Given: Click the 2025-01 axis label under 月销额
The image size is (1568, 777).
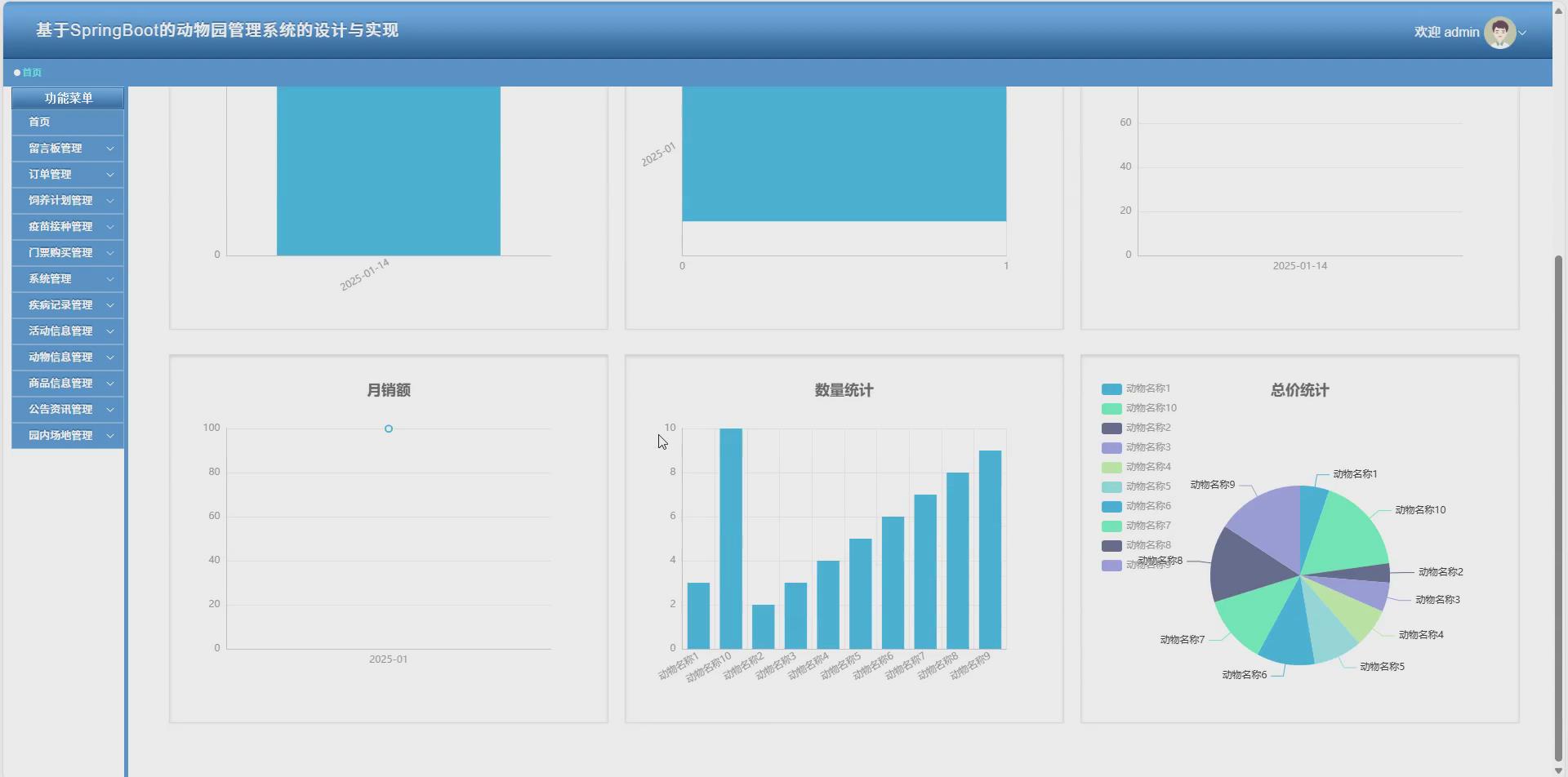Looking at the screenshot, I should (388, 659).
